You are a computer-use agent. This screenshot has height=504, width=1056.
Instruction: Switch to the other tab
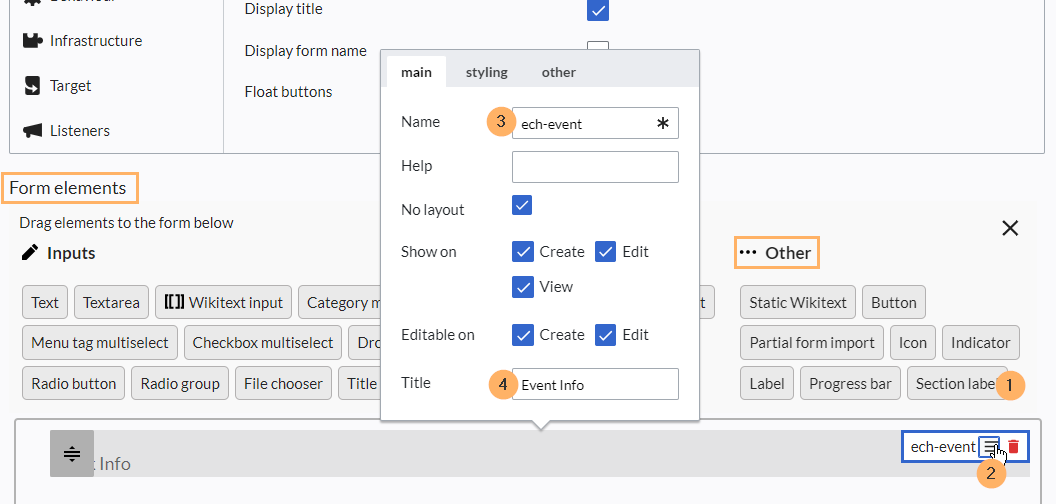(x=558, y=72)
